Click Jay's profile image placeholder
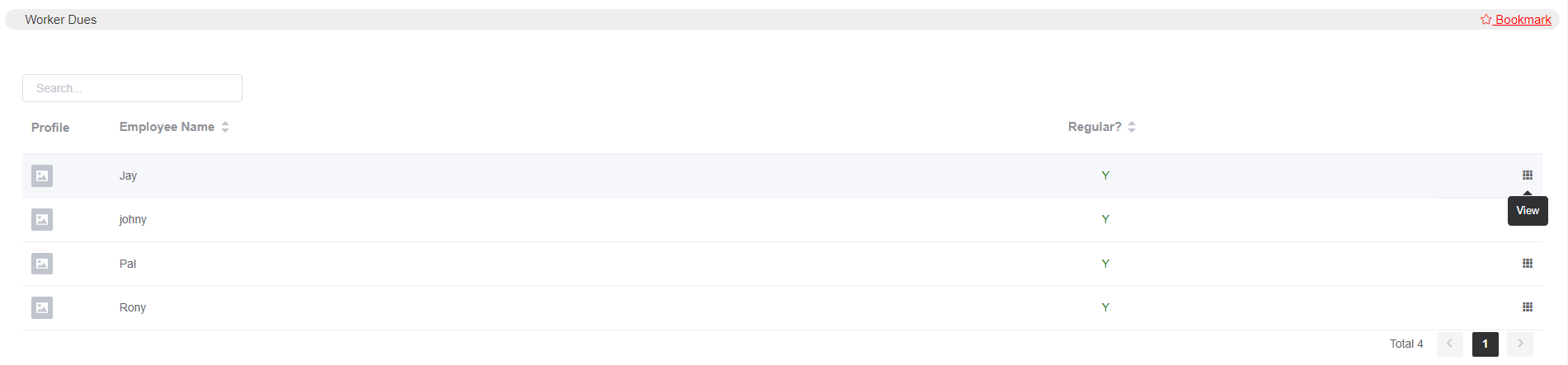Viewport: 1568px width, 365px height. point(42,175)
